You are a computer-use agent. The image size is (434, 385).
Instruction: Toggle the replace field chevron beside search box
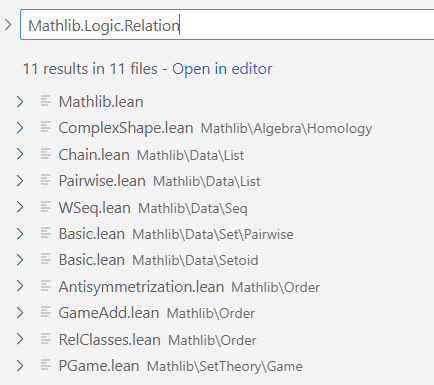pyautogui.click(x=8, y=25)
